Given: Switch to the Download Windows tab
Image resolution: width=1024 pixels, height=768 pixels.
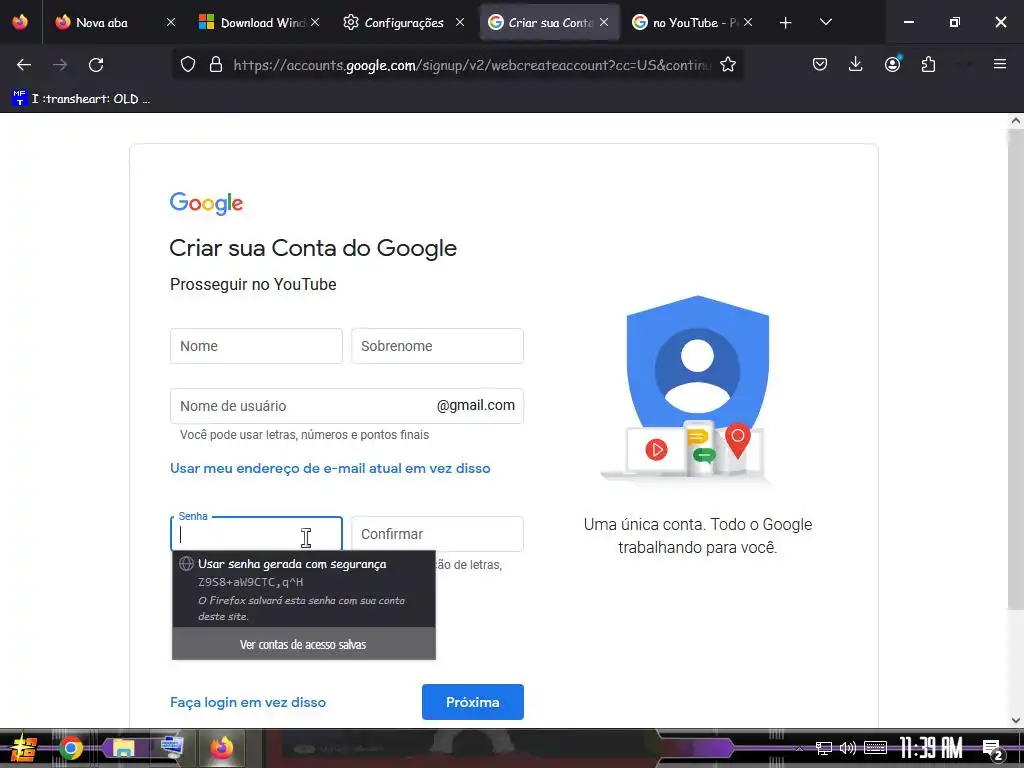Looking at the screenshot, I should (x=260, y=23).
